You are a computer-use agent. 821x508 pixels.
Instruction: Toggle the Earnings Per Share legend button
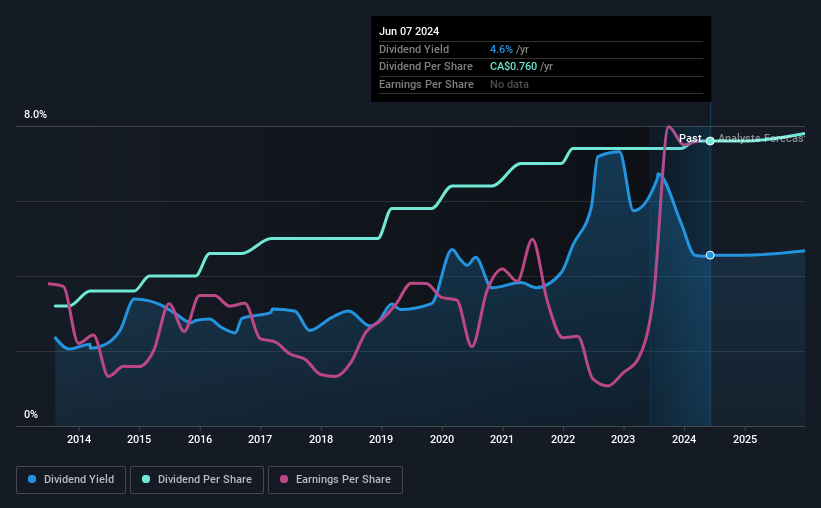click(x=335, y=480)
